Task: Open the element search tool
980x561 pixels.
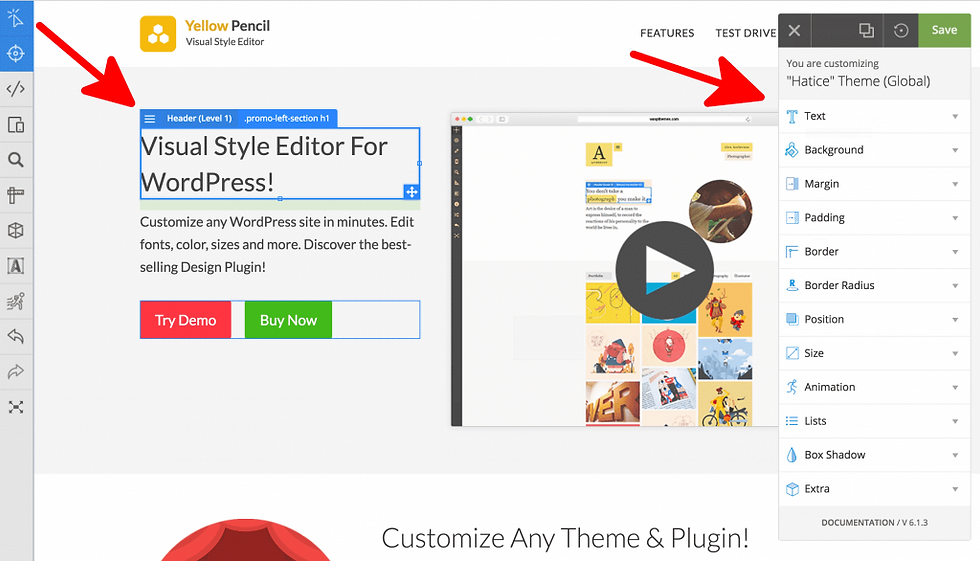Action: coord(16,160)
